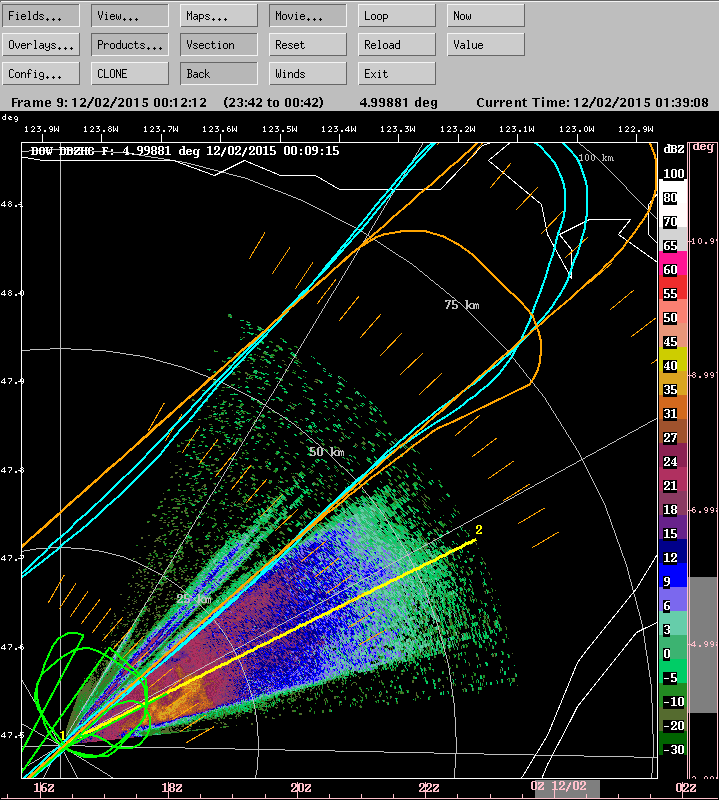This screenshot has height=800, width=719.
Task: Click the DOW DBZHC data title text
Action: [185, 151]
